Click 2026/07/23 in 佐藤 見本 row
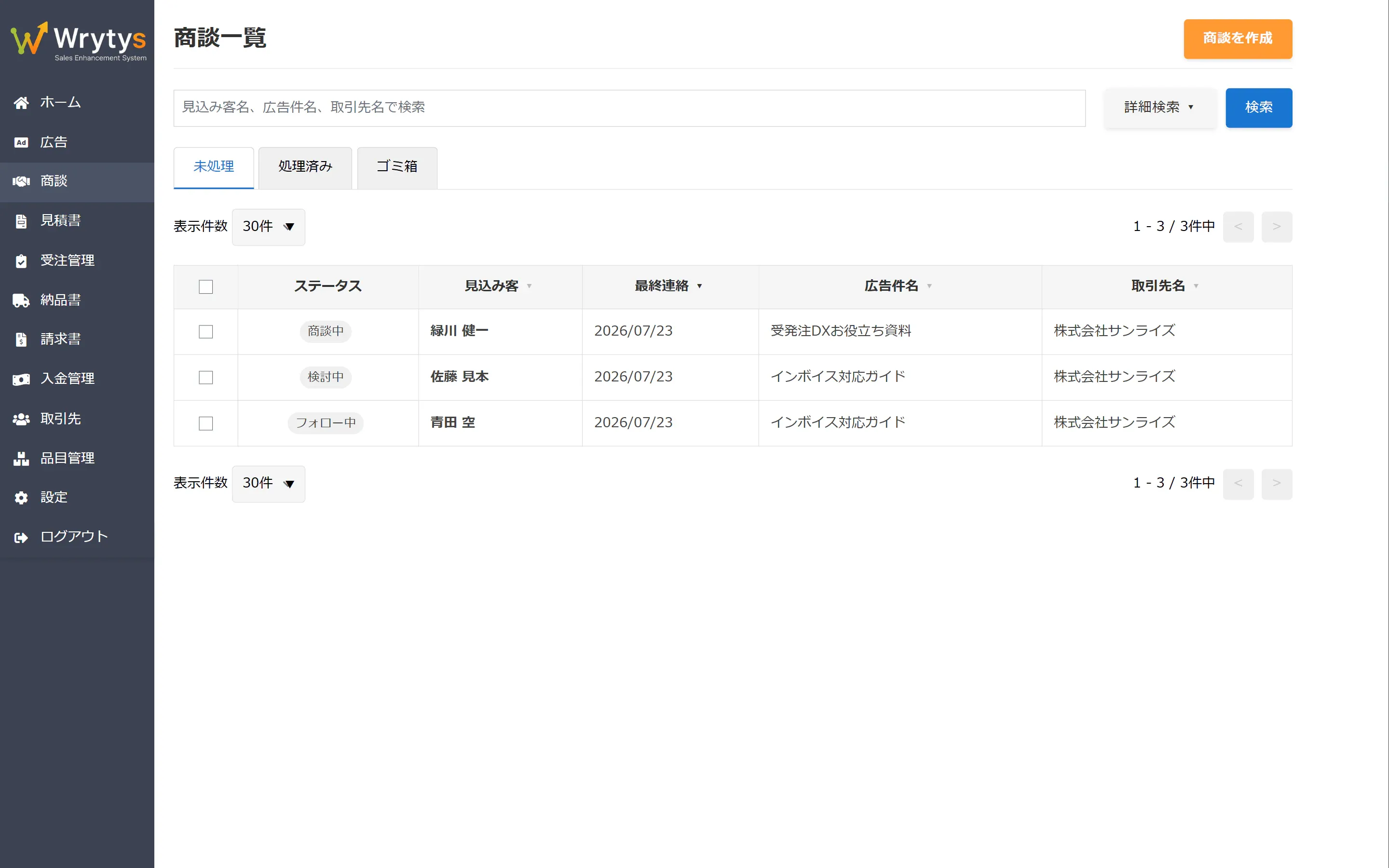 633,377
